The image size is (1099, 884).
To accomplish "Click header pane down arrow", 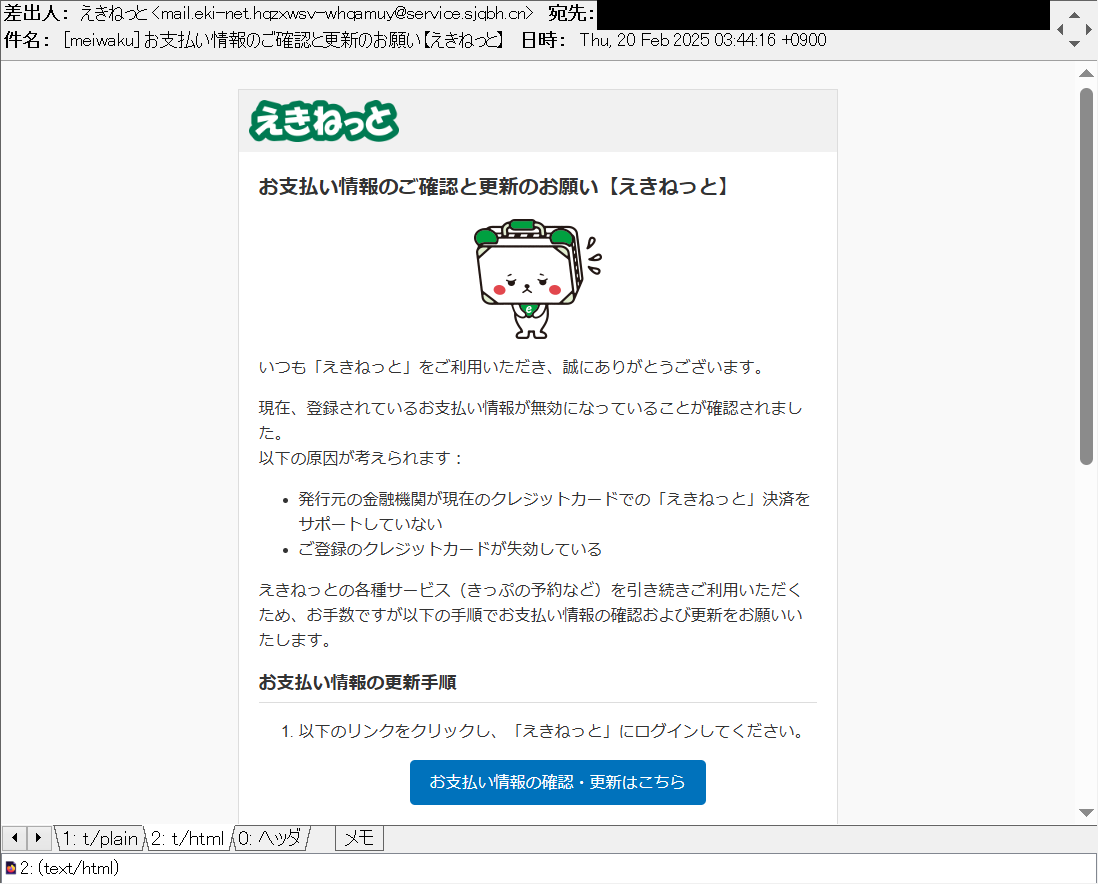I will tap(1074, 44).
